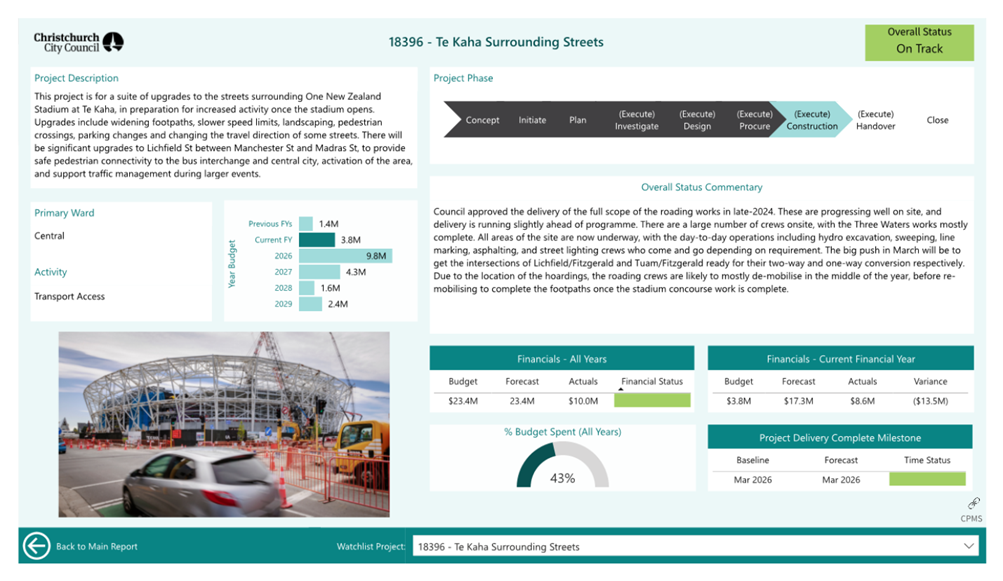
Task: Click the 2029 budget bar 2.4M
Action: pos(311,304)
